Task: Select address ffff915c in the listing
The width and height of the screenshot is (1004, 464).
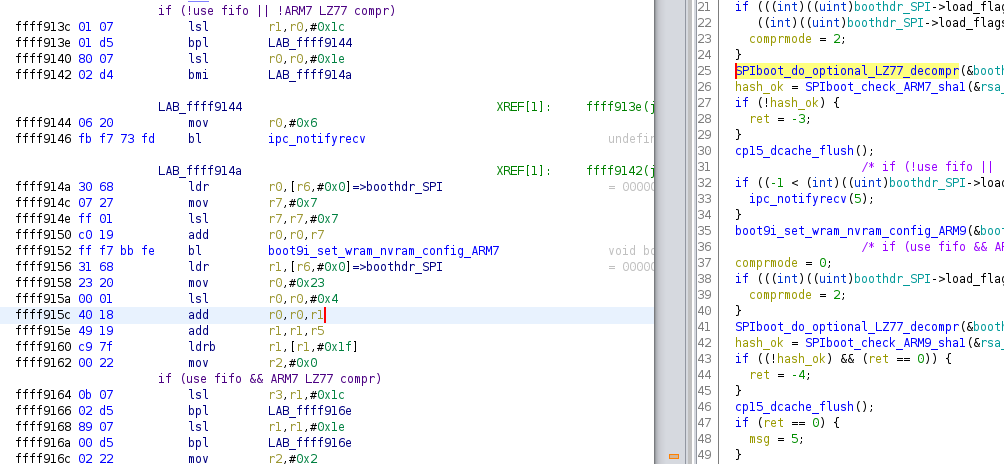Action: pyautogui.click(x=43, y=314)
